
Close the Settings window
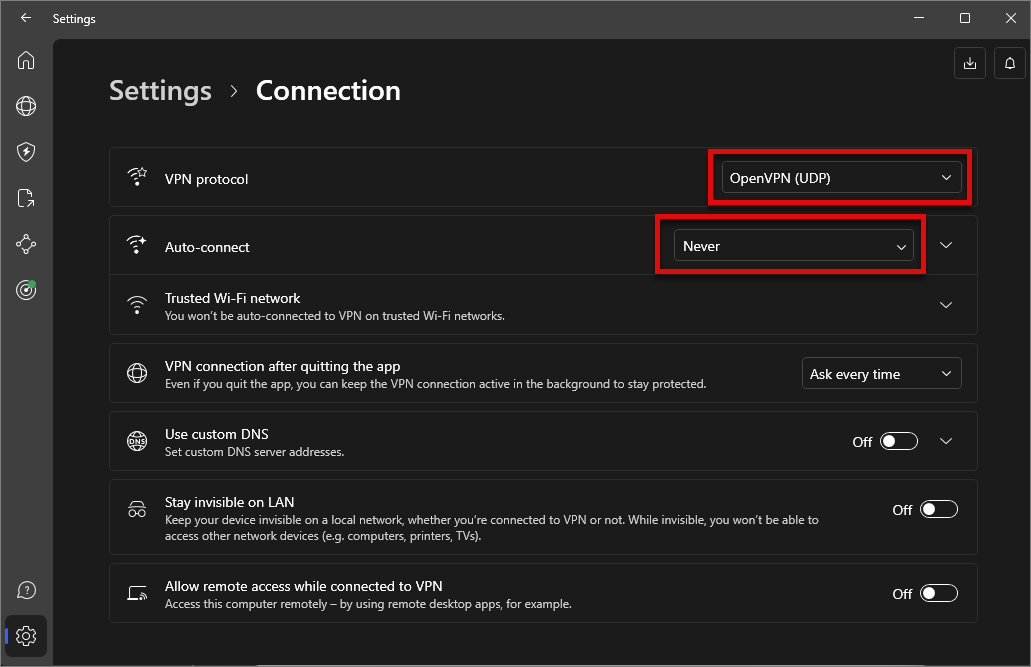point(1011,18)
